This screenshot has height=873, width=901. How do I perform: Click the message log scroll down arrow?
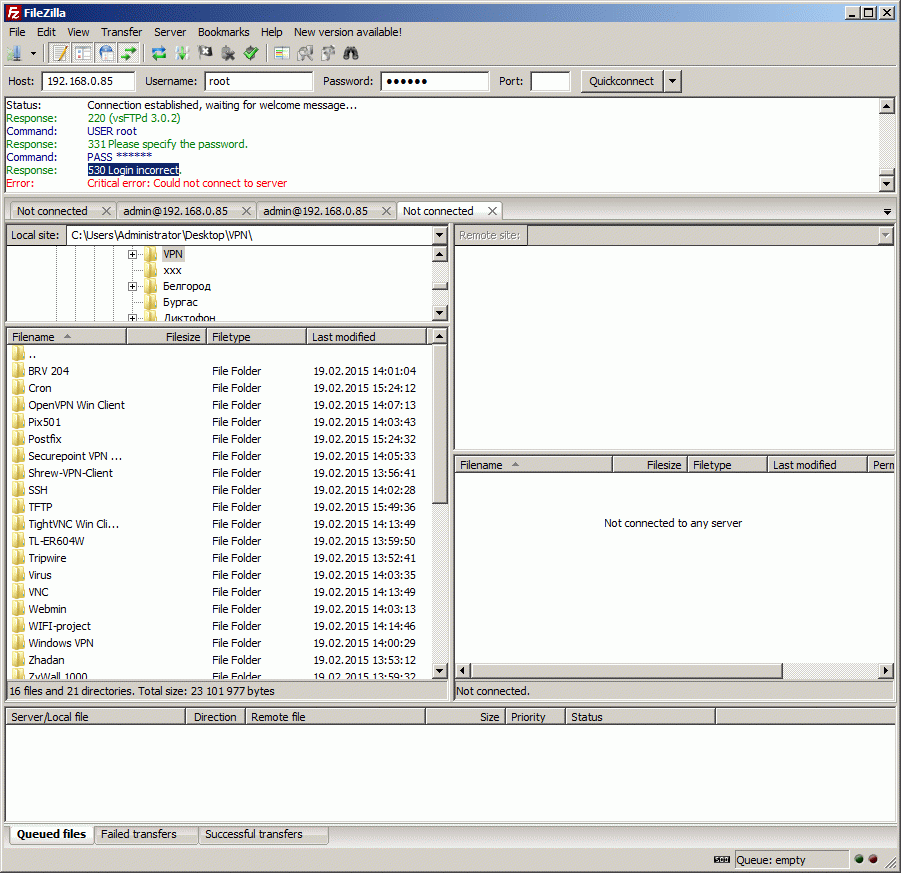coord(887,184)
